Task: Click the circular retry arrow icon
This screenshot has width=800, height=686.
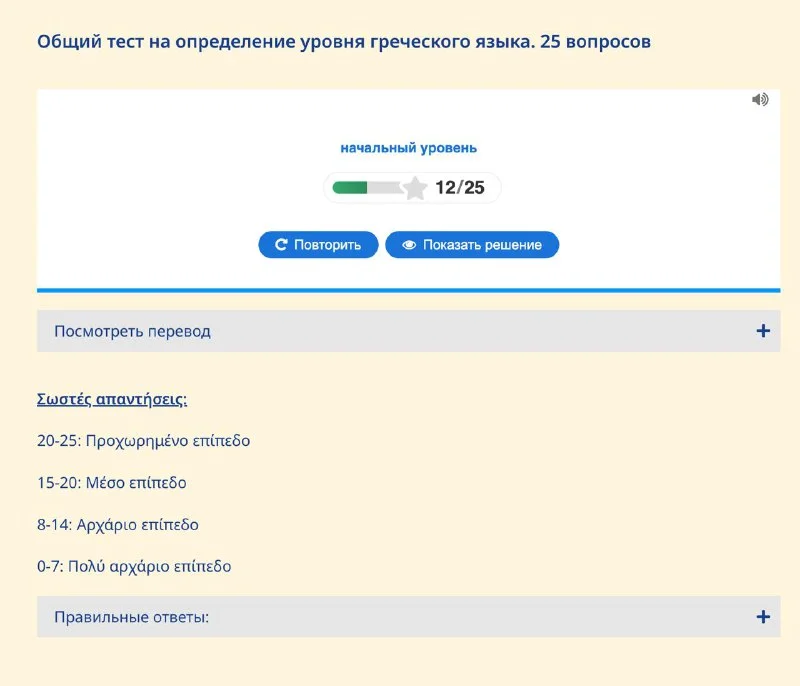Action: [281, 245]
